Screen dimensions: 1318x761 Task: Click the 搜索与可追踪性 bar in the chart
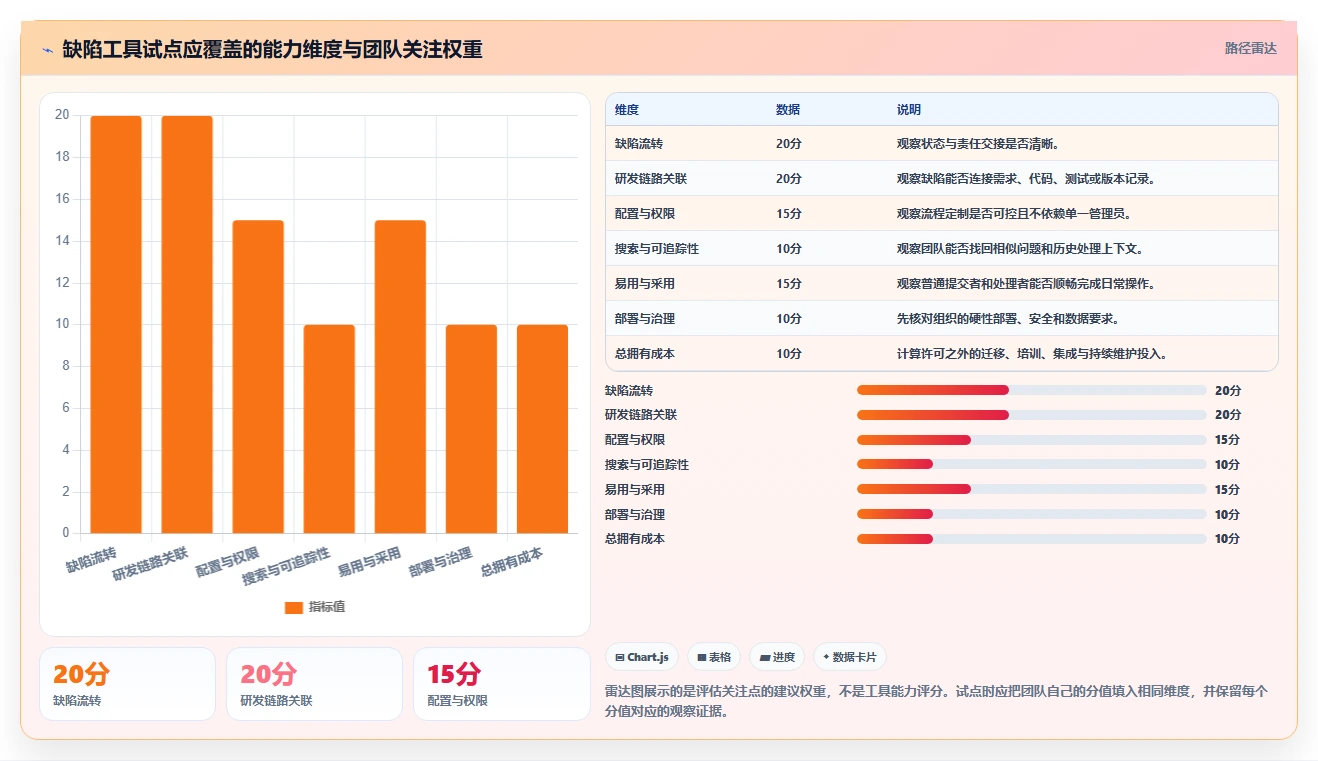[329, 429]
